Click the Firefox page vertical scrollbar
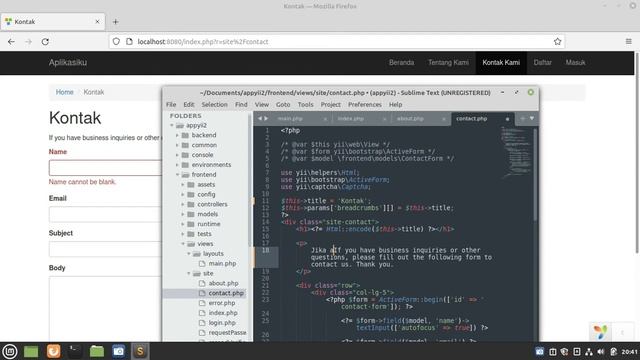640x360 pixels. point(637,152)
